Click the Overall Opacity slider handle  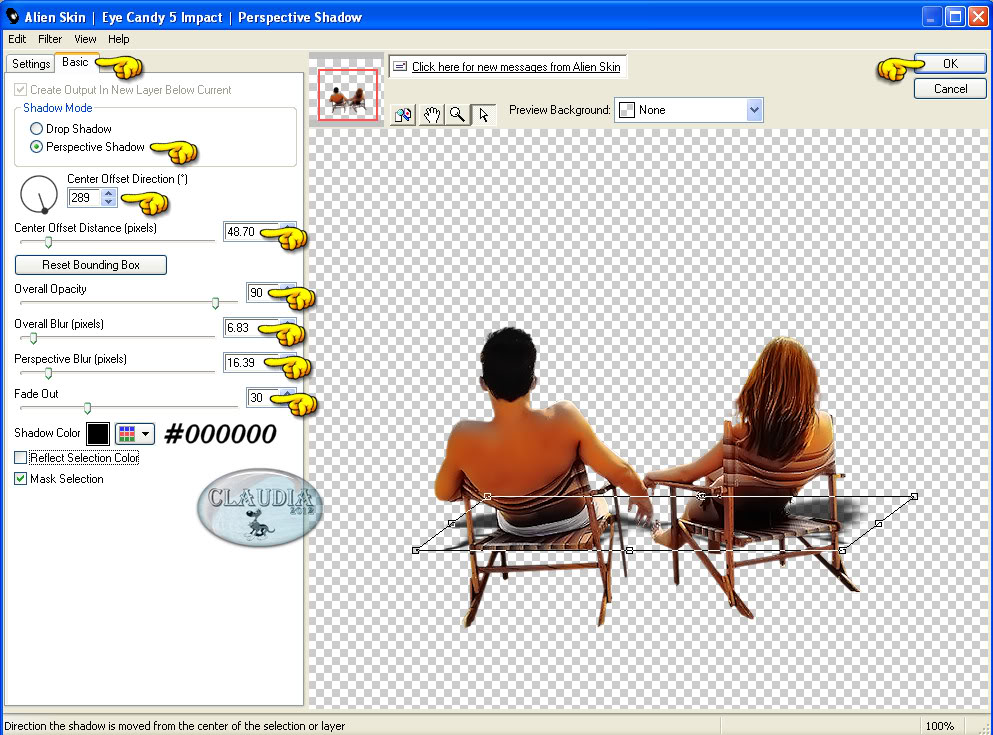[x=215, y=303]
